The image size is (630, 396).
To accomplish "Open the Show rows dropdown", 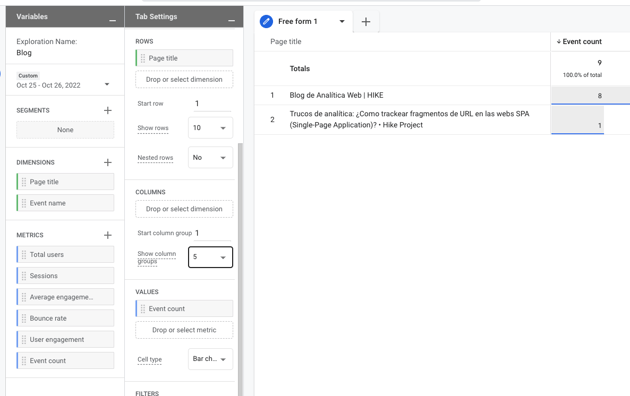I will [x=210, y=128].
